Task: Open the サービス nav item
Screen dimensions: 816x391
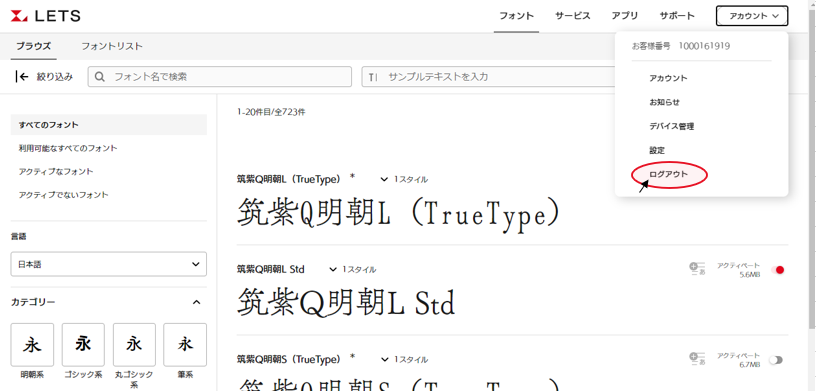Action: point(572,16)
